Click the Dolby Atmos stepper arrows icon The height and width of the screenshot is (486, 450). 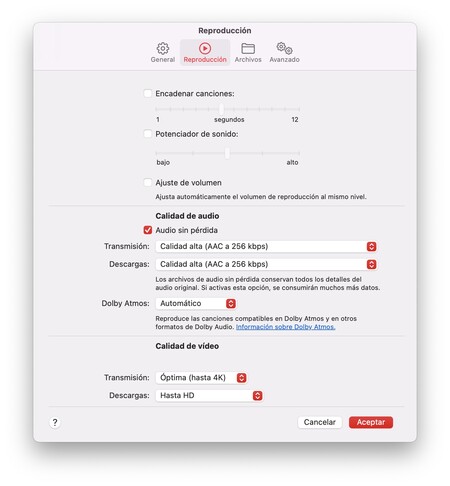[x=231, y=304]
